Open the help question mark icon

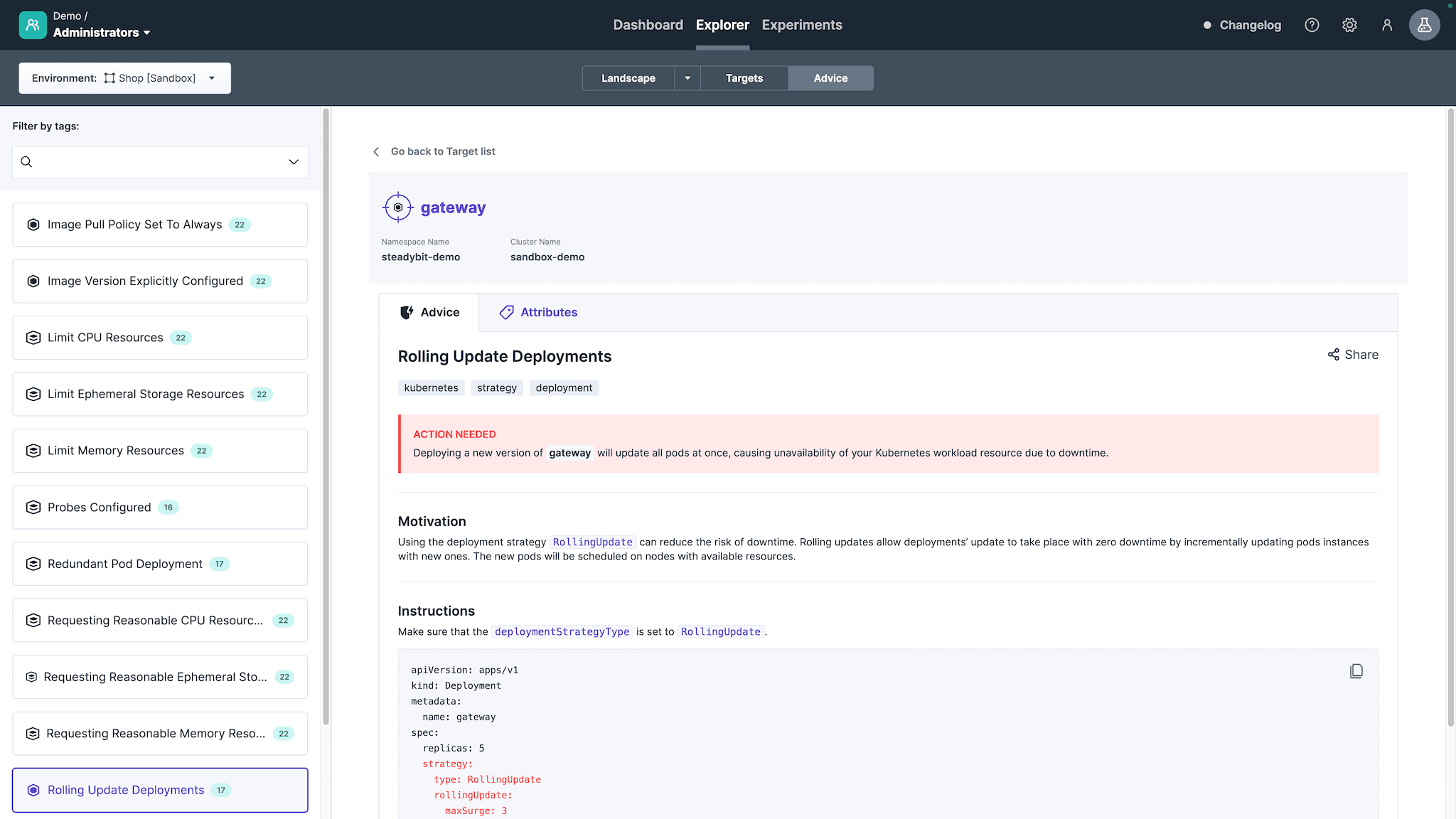coord(1312,25)
